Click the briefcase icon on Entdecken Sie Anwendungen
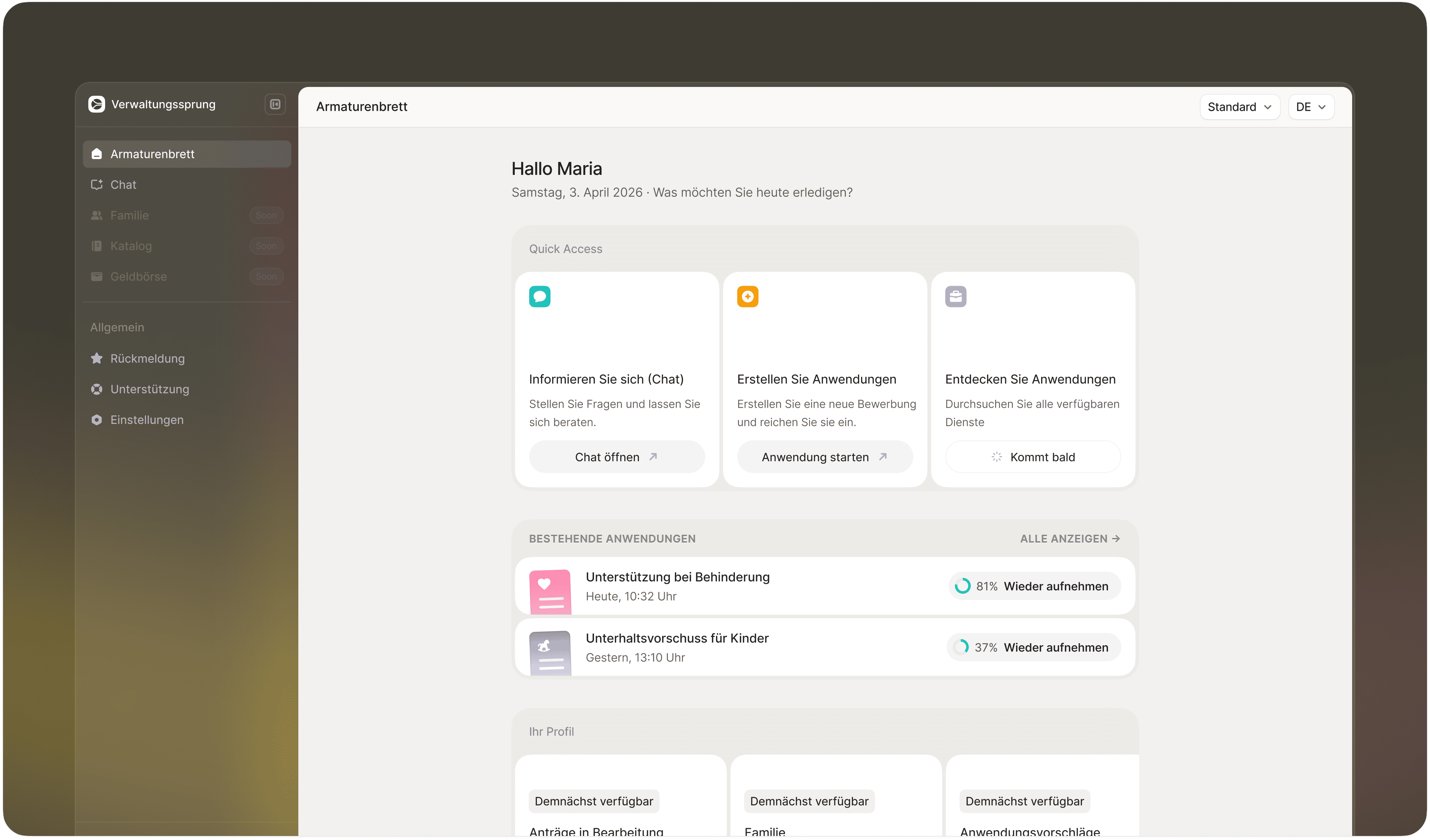 point(956,297)
